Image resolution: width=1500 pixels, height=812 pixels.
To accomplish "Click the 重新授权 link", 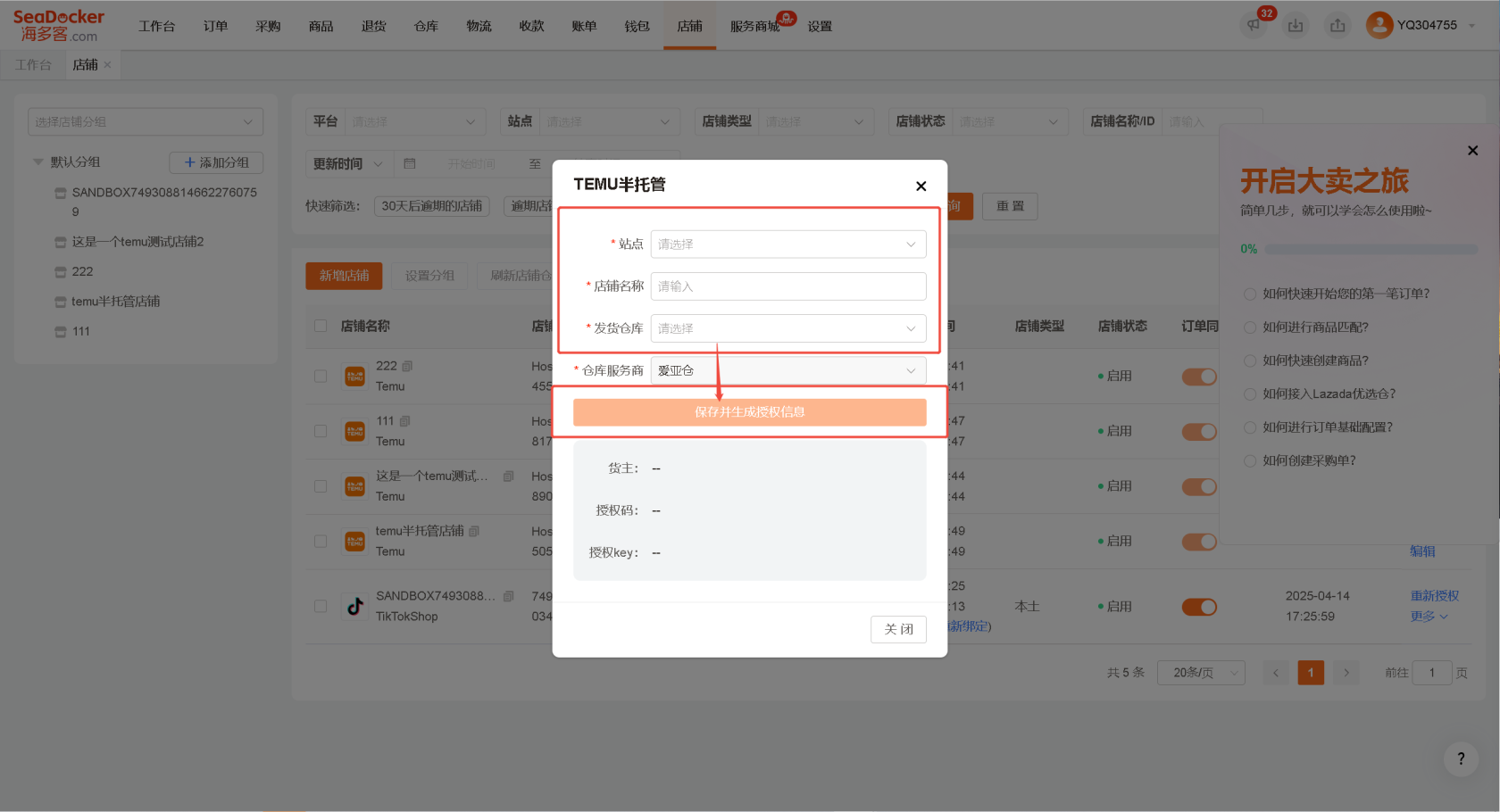I will [x=1434, y=596].
